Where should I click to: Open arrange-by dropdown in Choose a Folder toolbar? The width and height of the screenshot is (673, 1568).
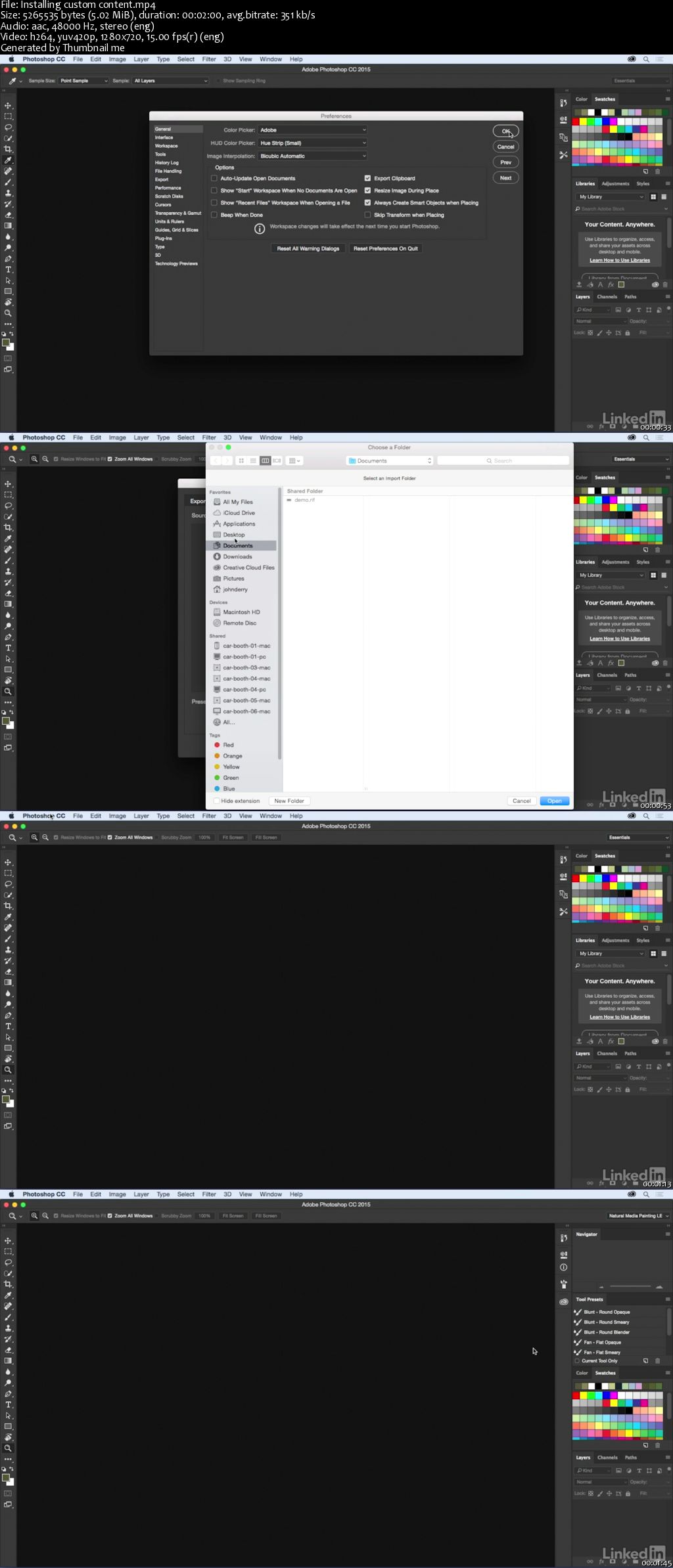pyautogui.click(x=294, y=460)
